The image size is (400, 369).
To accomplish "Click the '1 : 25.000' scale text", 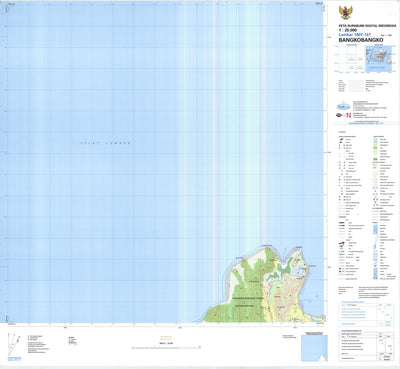I will click(348, 30).
